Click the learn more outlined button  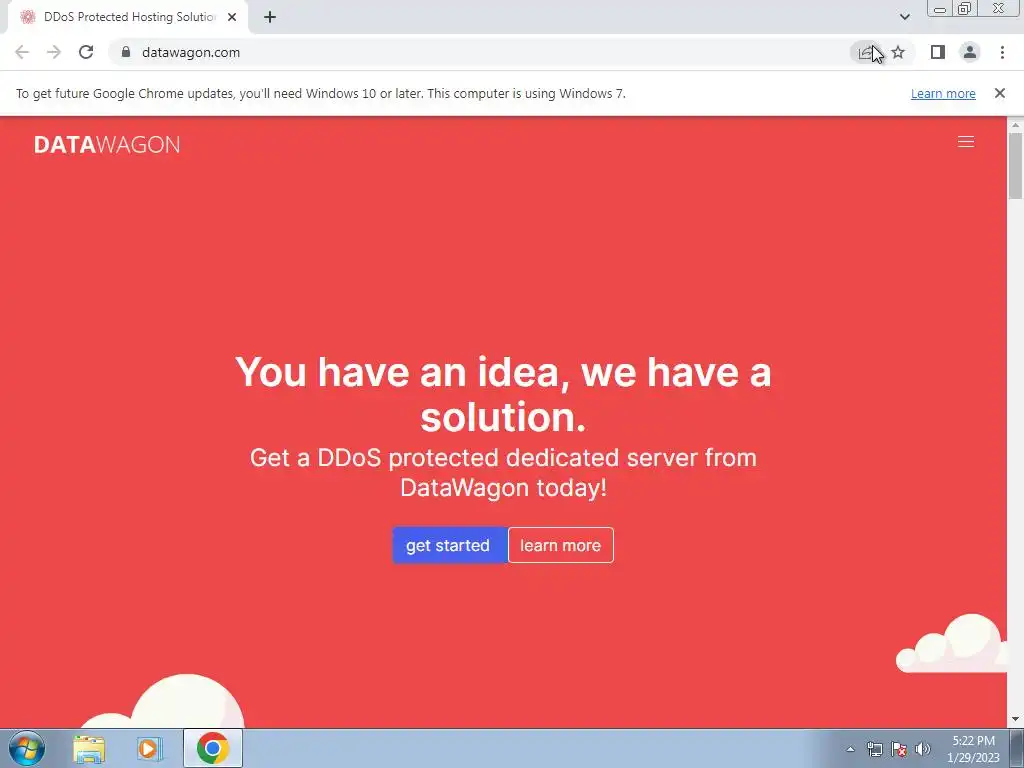point(560,545)
